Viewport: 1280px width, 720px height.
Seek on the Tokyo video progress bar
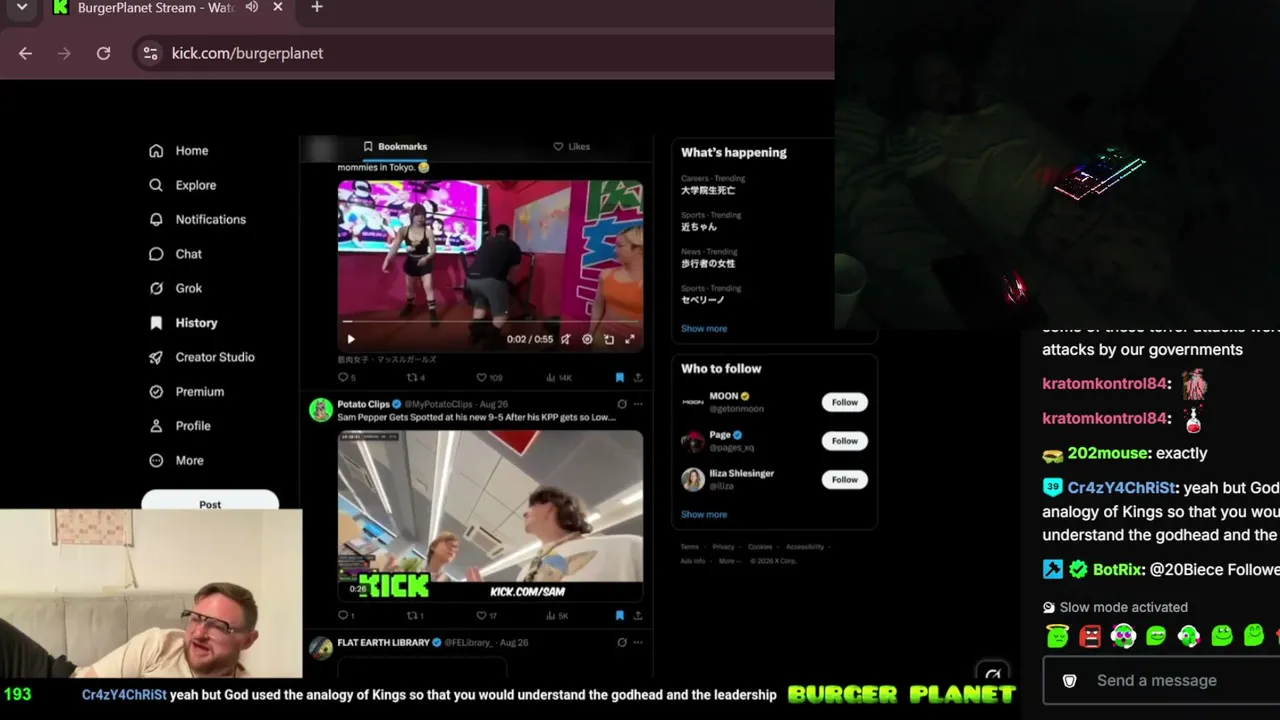pyautogui.click(x=490, y=322)
